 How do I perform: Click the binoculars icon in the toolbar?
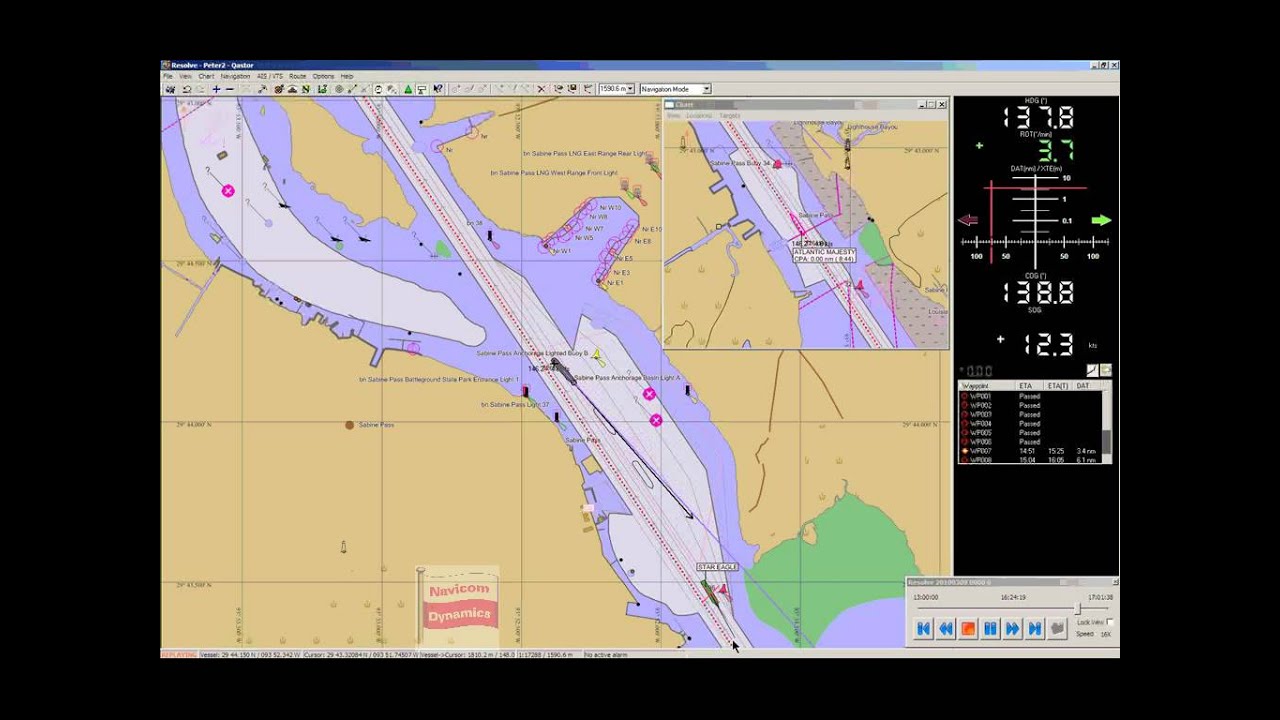tap(170, 89)
